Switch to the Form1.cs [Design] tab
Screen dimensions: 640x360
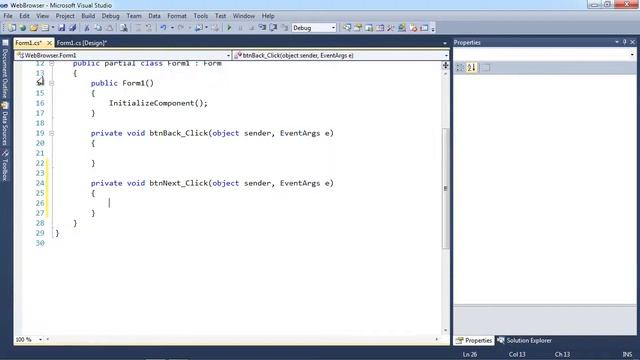coord(82,43)
